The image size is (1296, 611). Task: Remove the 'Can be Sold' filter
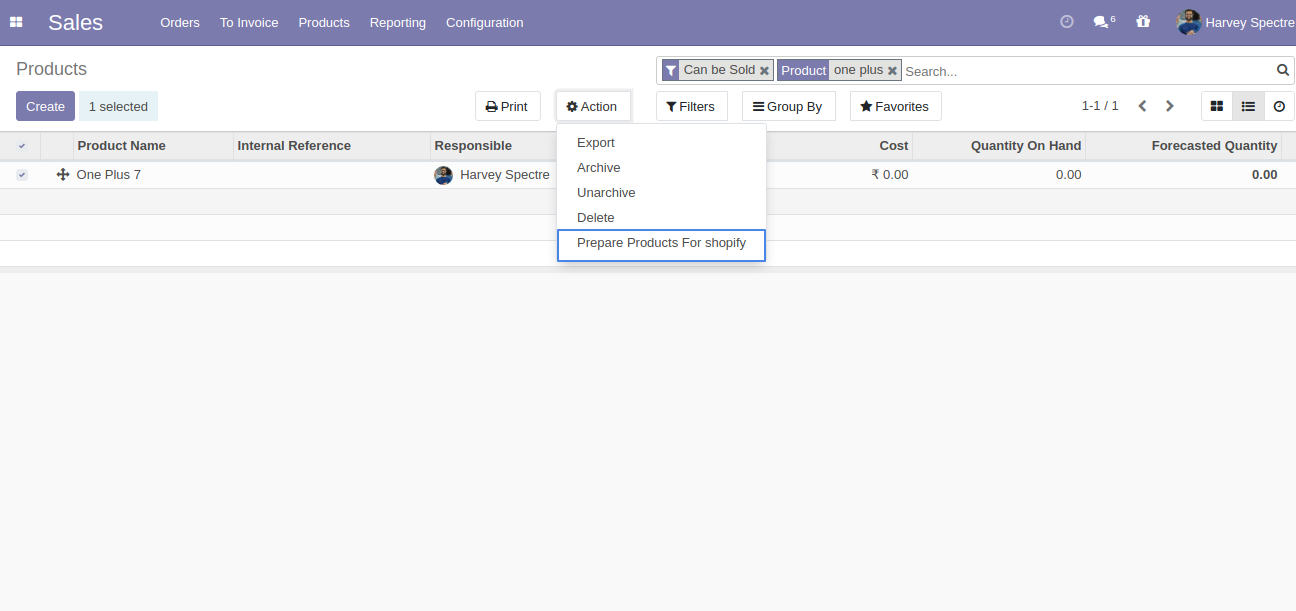coord(764,71)
